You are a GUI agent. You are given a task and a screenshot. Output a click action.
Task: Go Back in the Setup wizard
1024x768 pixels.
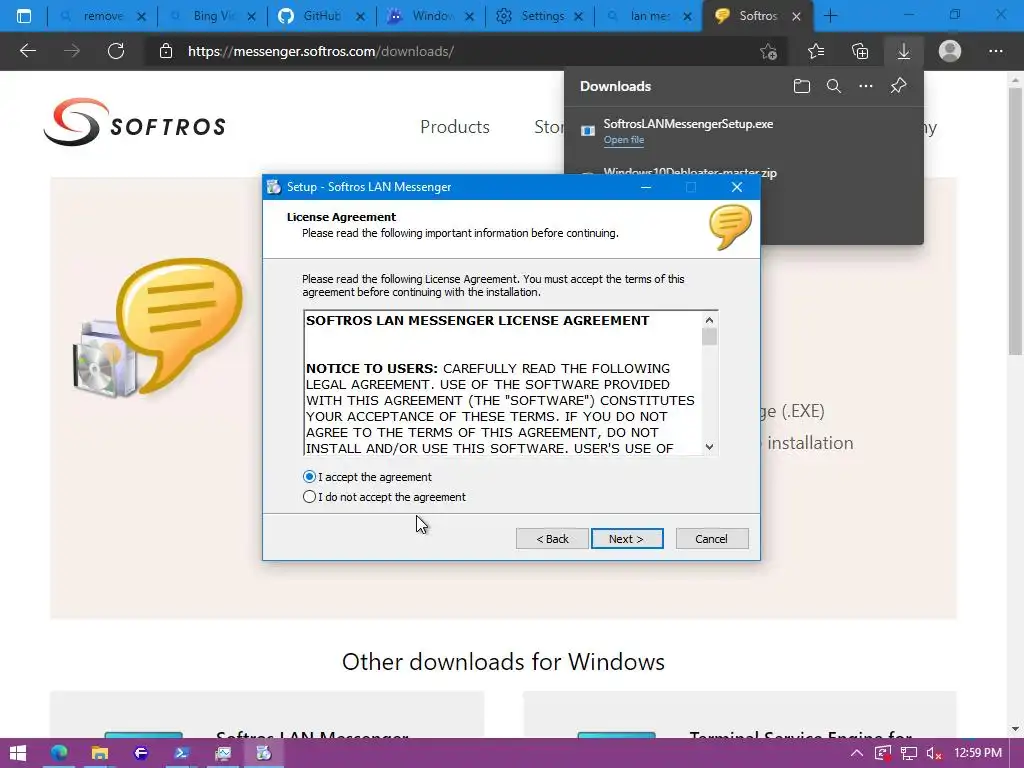[x=552, y=539]
